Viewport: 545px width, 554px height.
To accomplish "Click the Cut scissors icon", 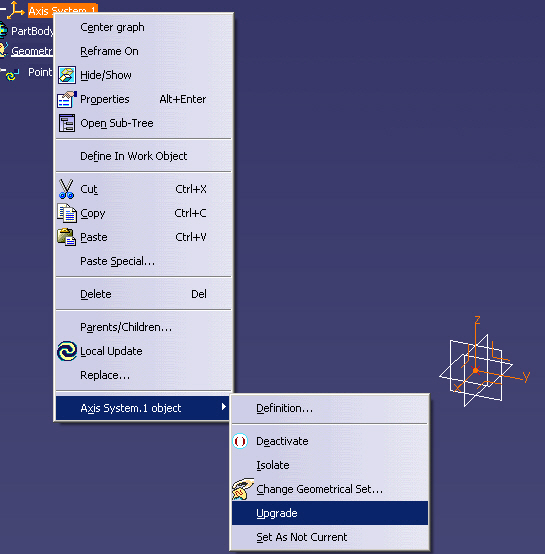I will [x=66, y=189].
